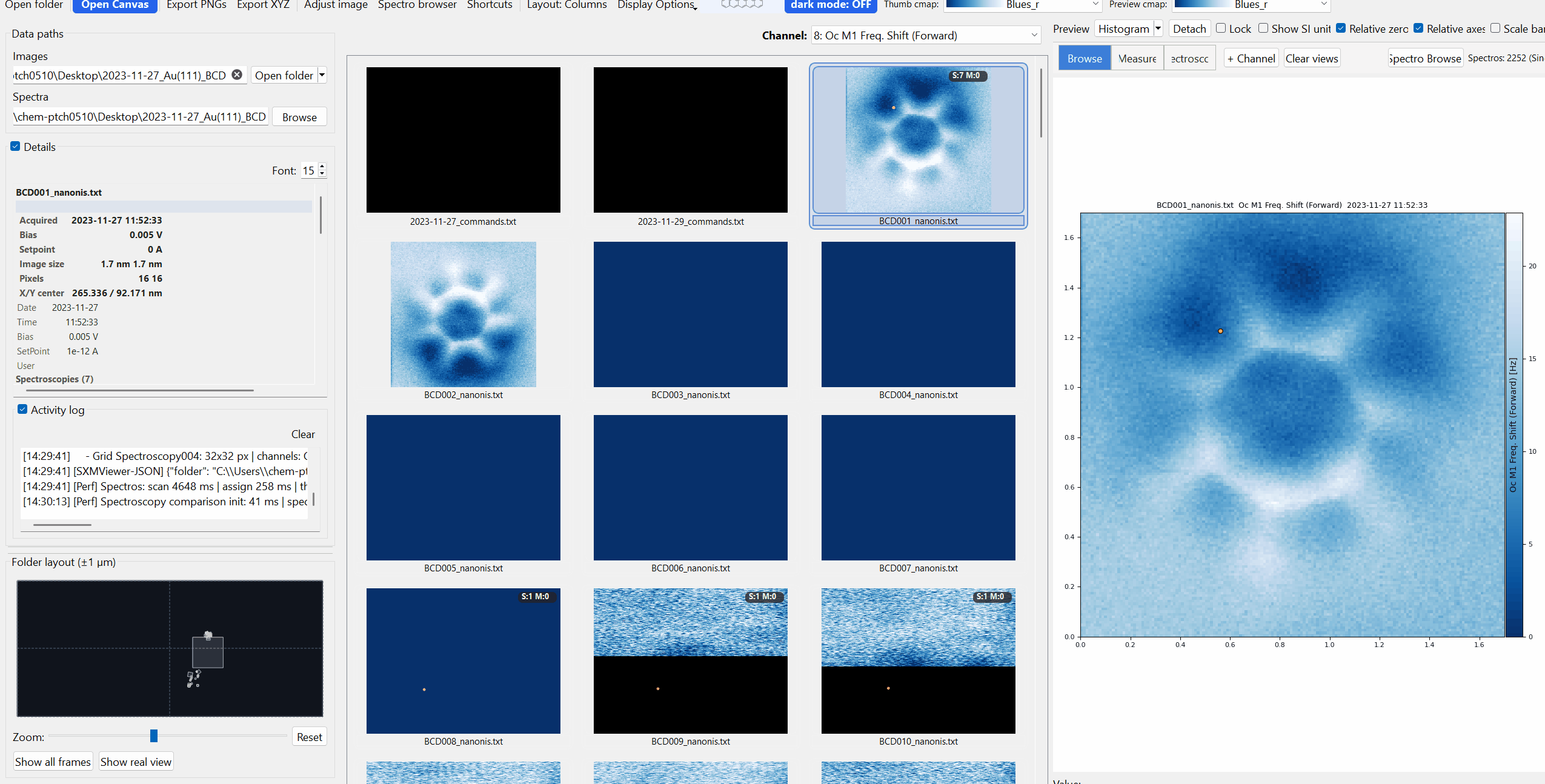Image resolution: width=1545 pixels, height=784 pixels.
Task: Open Display Options
Action: click(x=656, y=5)
